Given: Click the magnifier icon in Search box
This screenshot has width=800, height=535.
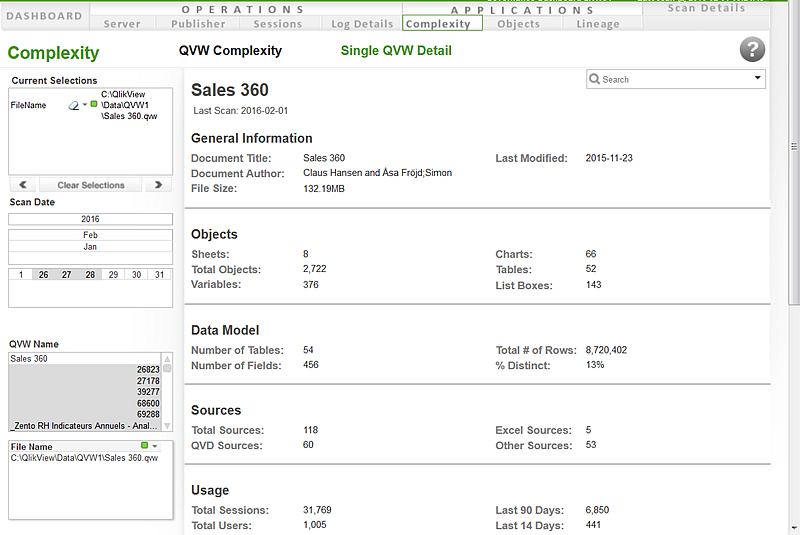Looking at the screenshot, I should pyautogui.click(x=594, y=79).
